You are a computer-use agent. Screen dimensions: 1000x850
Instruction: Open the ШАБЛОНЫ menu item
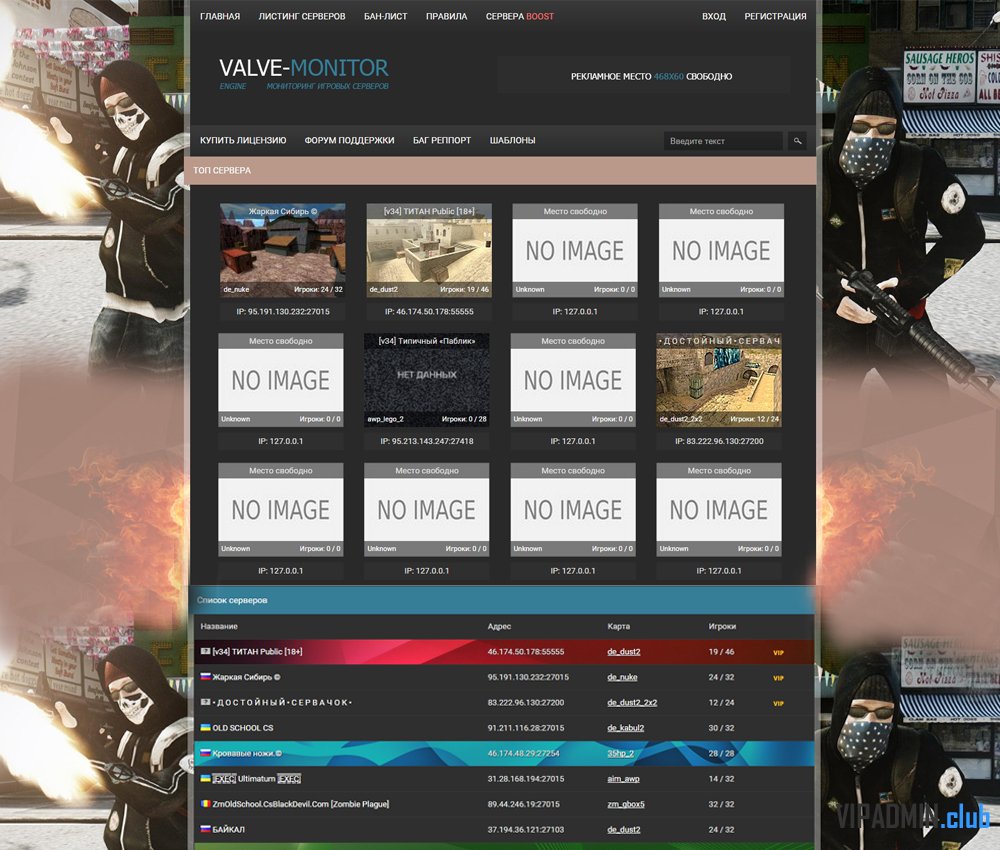click(x=512, y=140)
